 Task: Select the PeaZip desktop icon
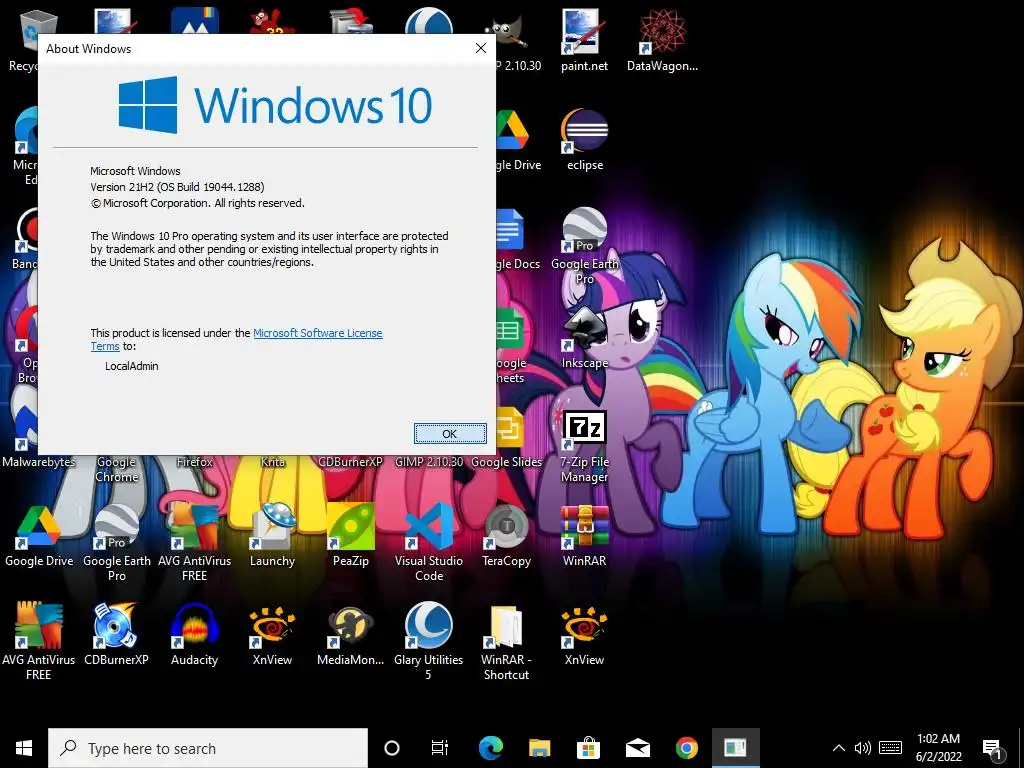pos(351,535)
